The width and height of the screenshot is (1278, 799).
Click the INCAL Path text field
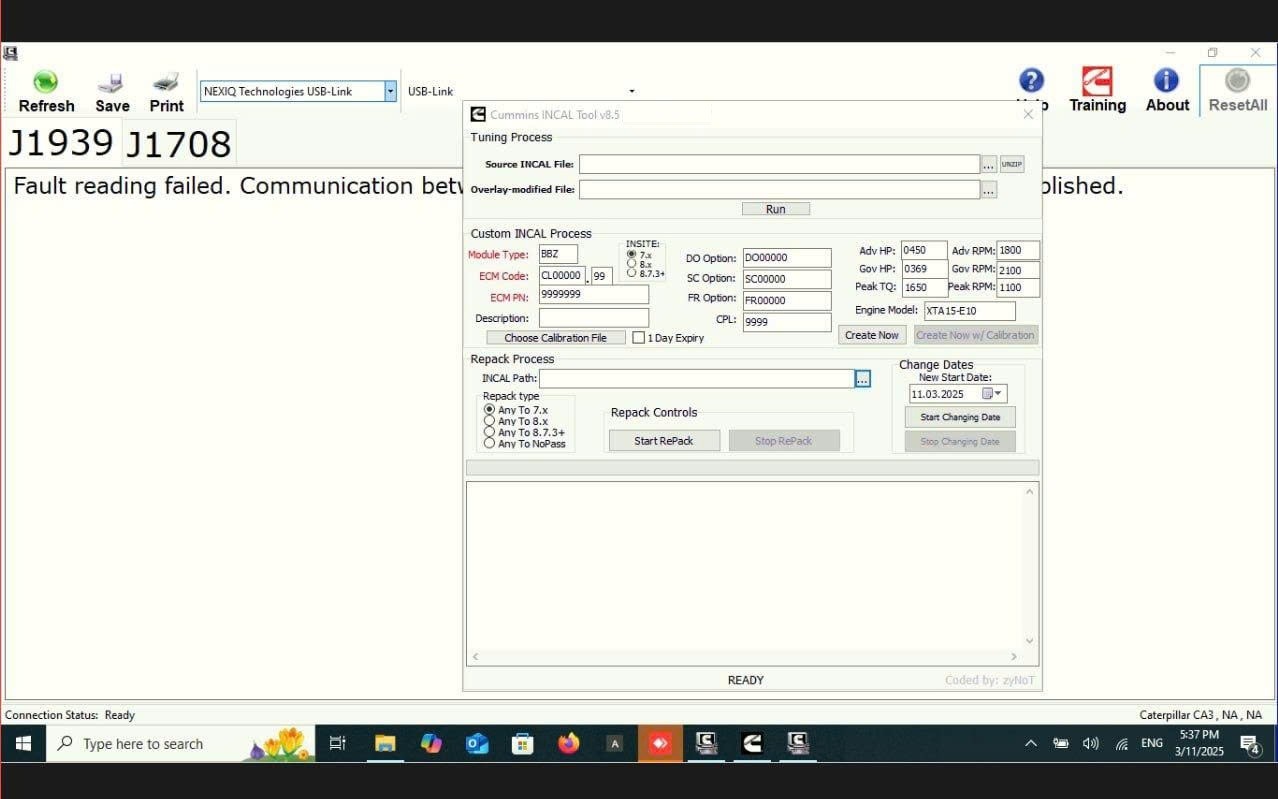click(697, 379)
